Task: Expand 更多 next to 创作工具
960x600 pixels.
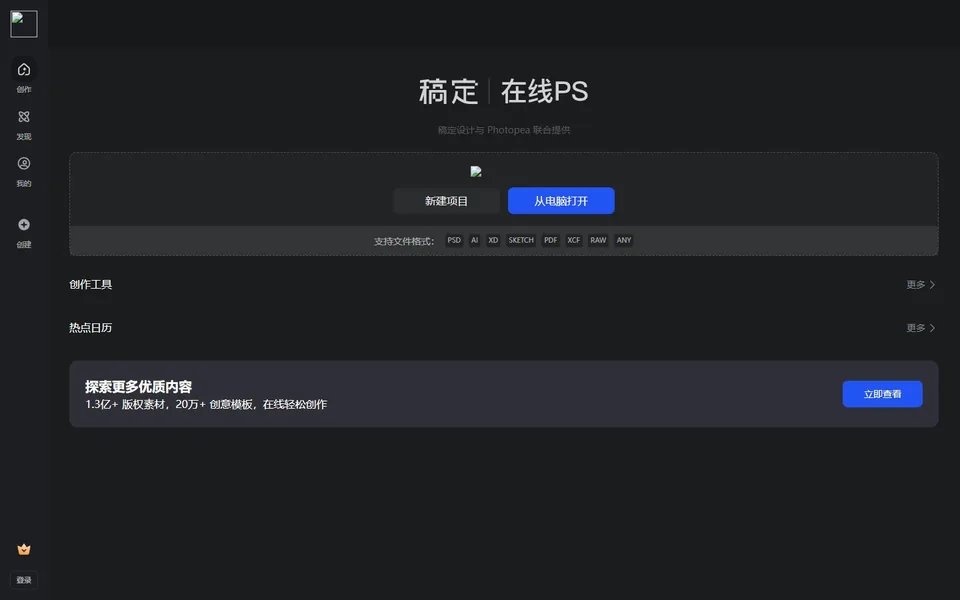Action: click(x=921, y=285)
